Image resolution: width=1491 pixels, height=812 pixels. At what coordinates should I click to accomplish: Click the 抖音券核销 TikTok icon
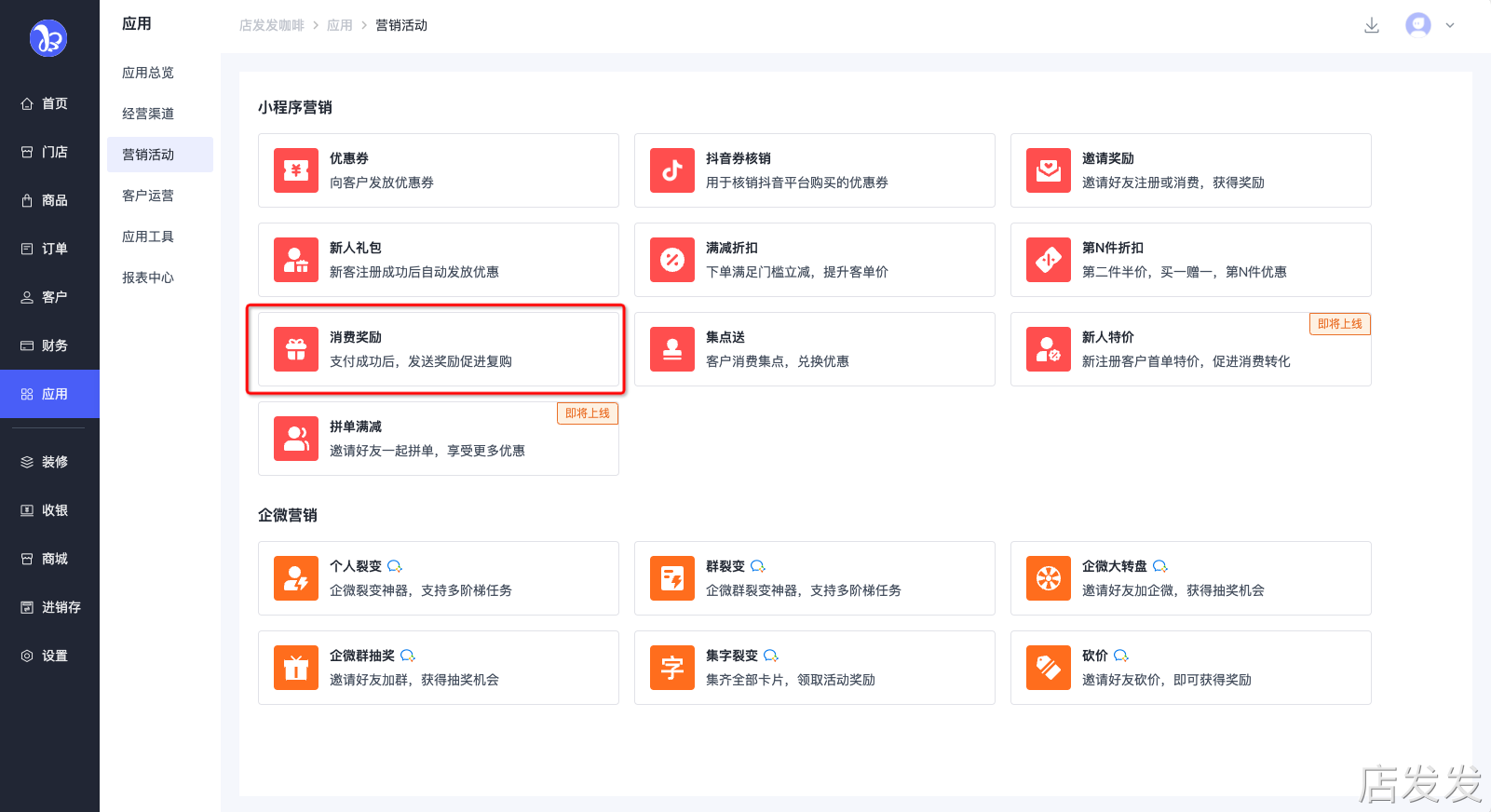pyautogui.click(x=672, y=170)
